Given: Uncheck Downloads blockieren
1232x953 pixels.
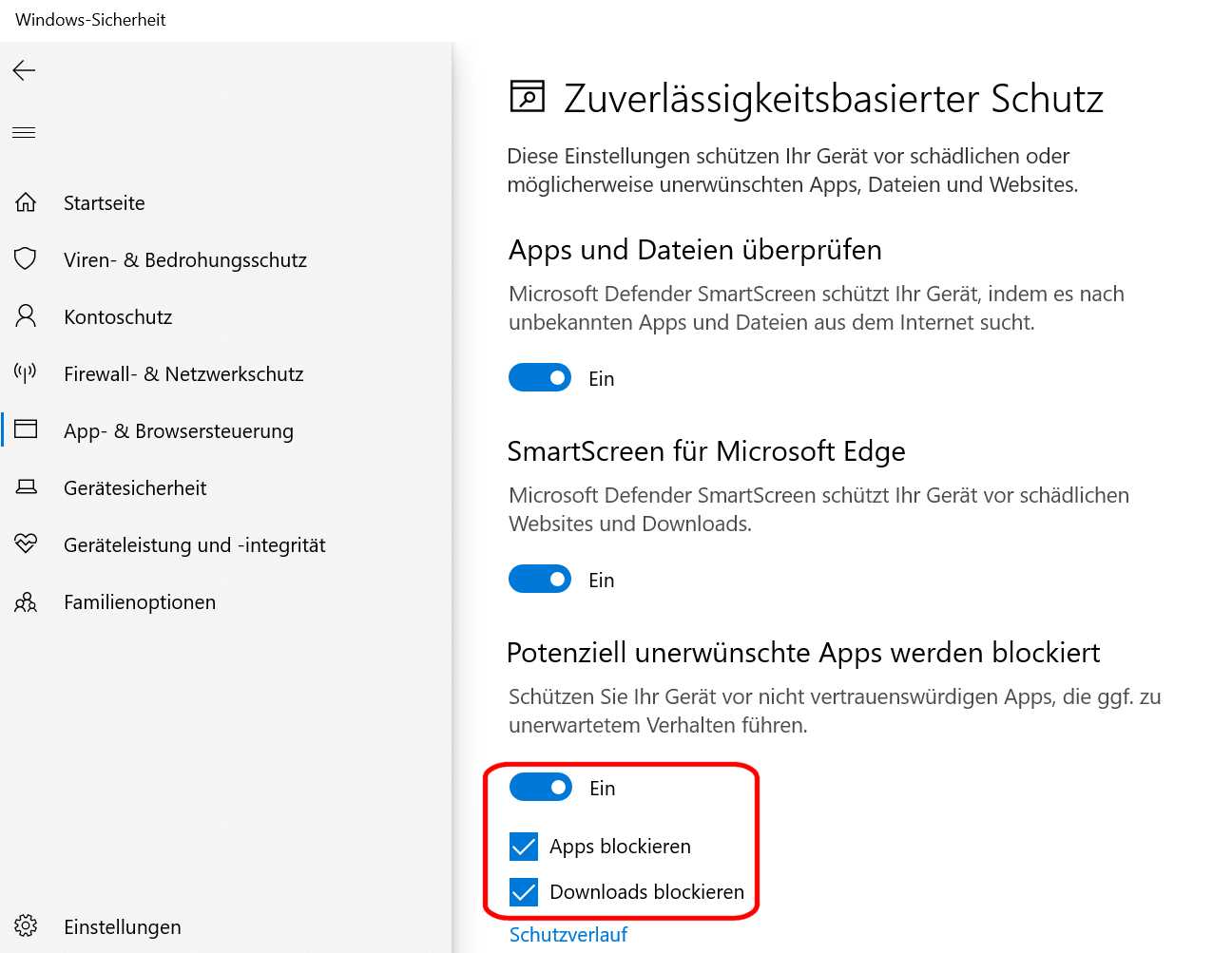Looking at the screenshot, I should pyautogui.click(x=524, y=891).
